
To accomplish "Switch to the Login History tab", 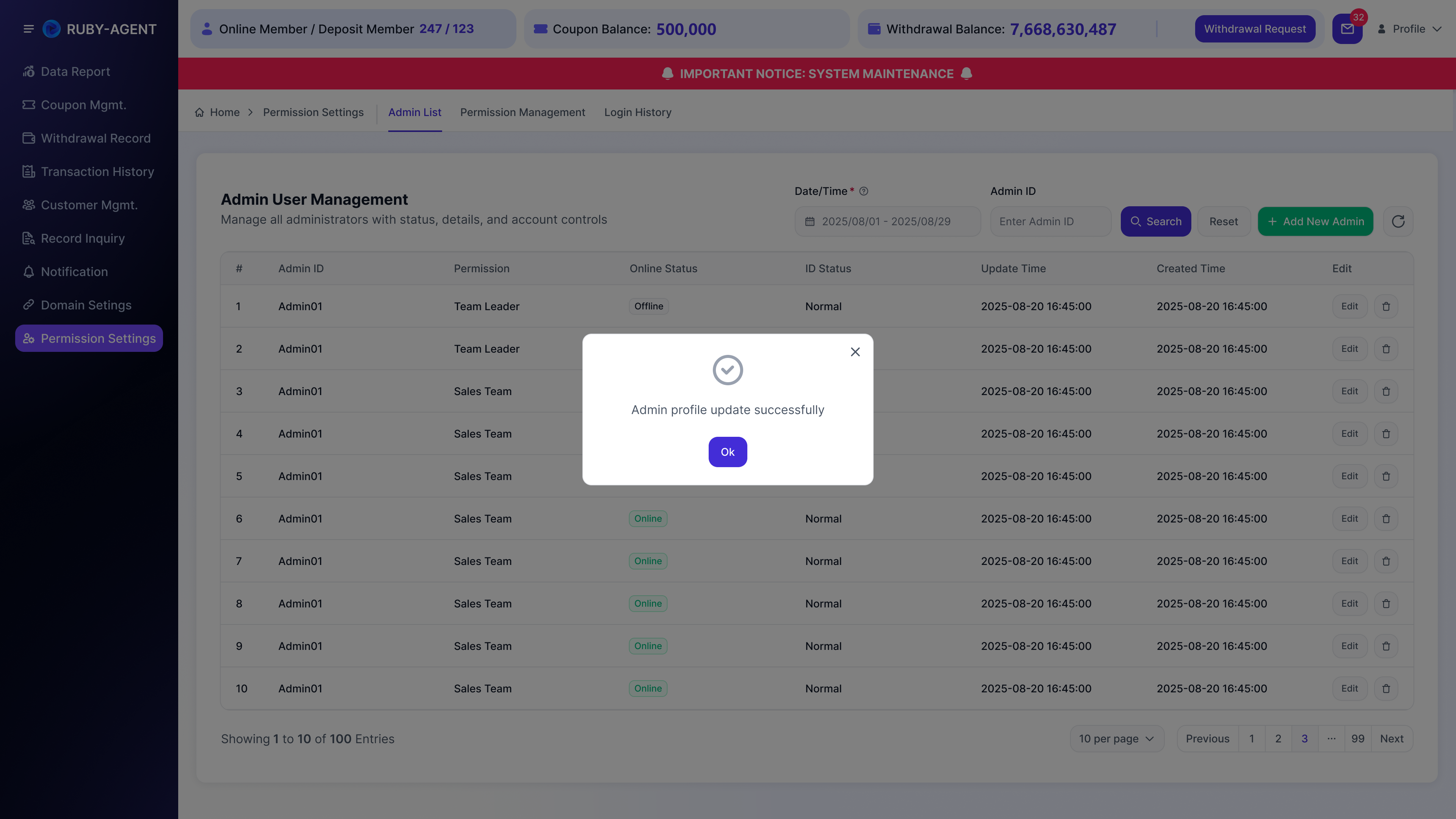I will pyautogui.click(x=637, y=113).
